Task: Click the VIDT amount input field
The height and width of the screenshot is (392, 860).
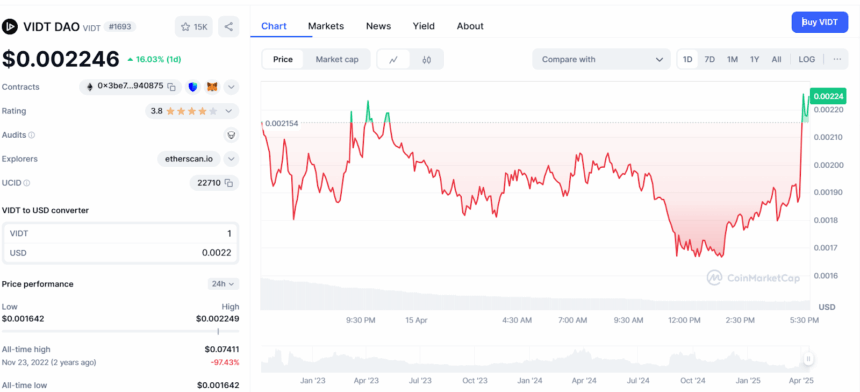Action: coord(121,234)
